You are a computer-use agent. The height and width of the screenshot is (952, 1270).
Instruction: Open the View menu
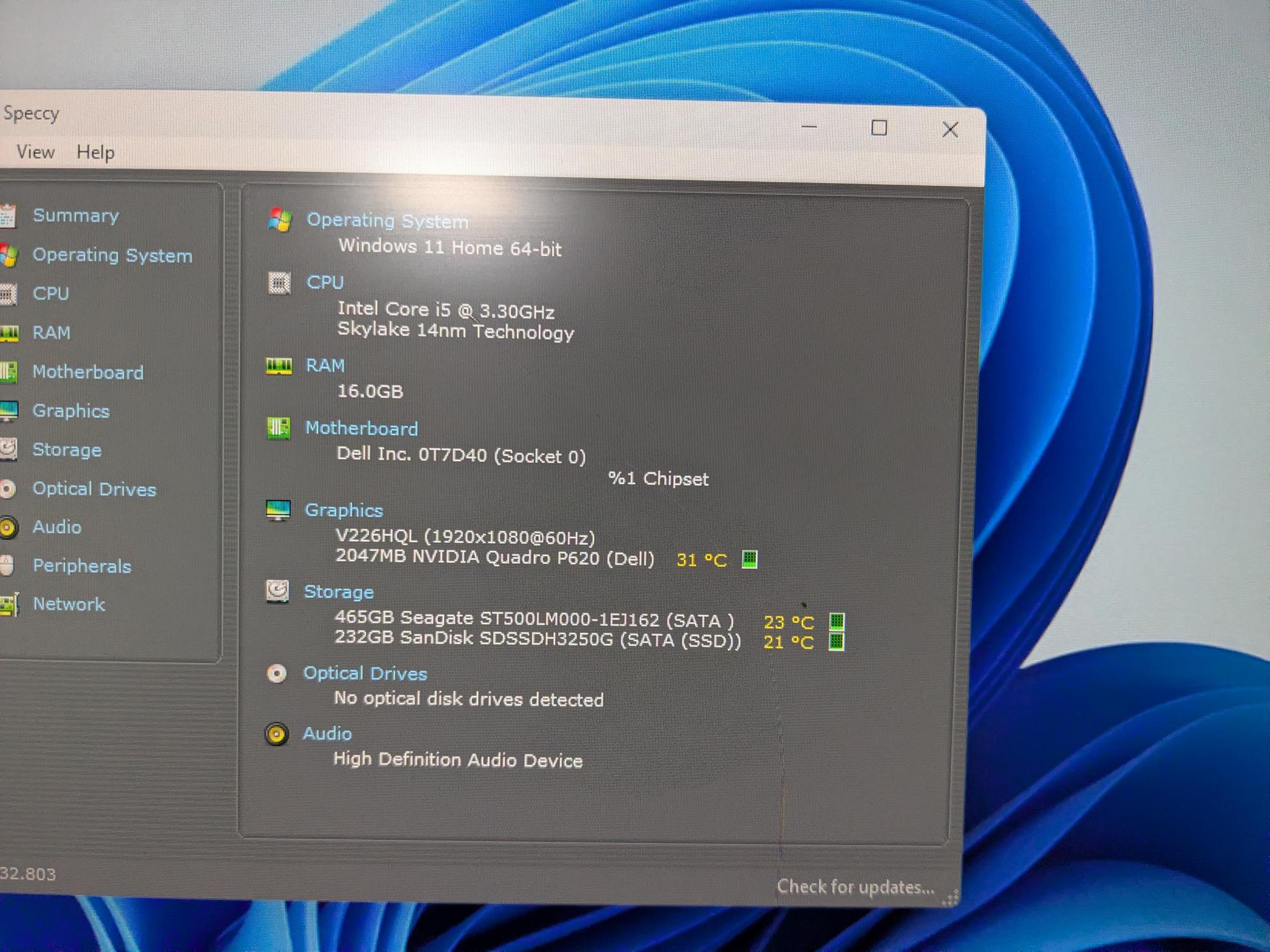pos(35,152)
